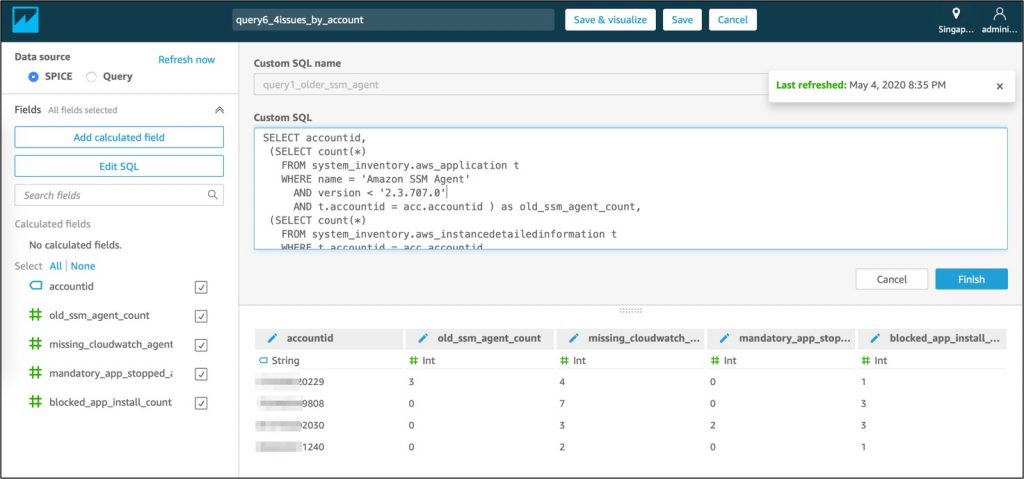Click mandatory_app_stop value 2 in table
Screen dimensions: 1024x479
(x=713, y=425)
